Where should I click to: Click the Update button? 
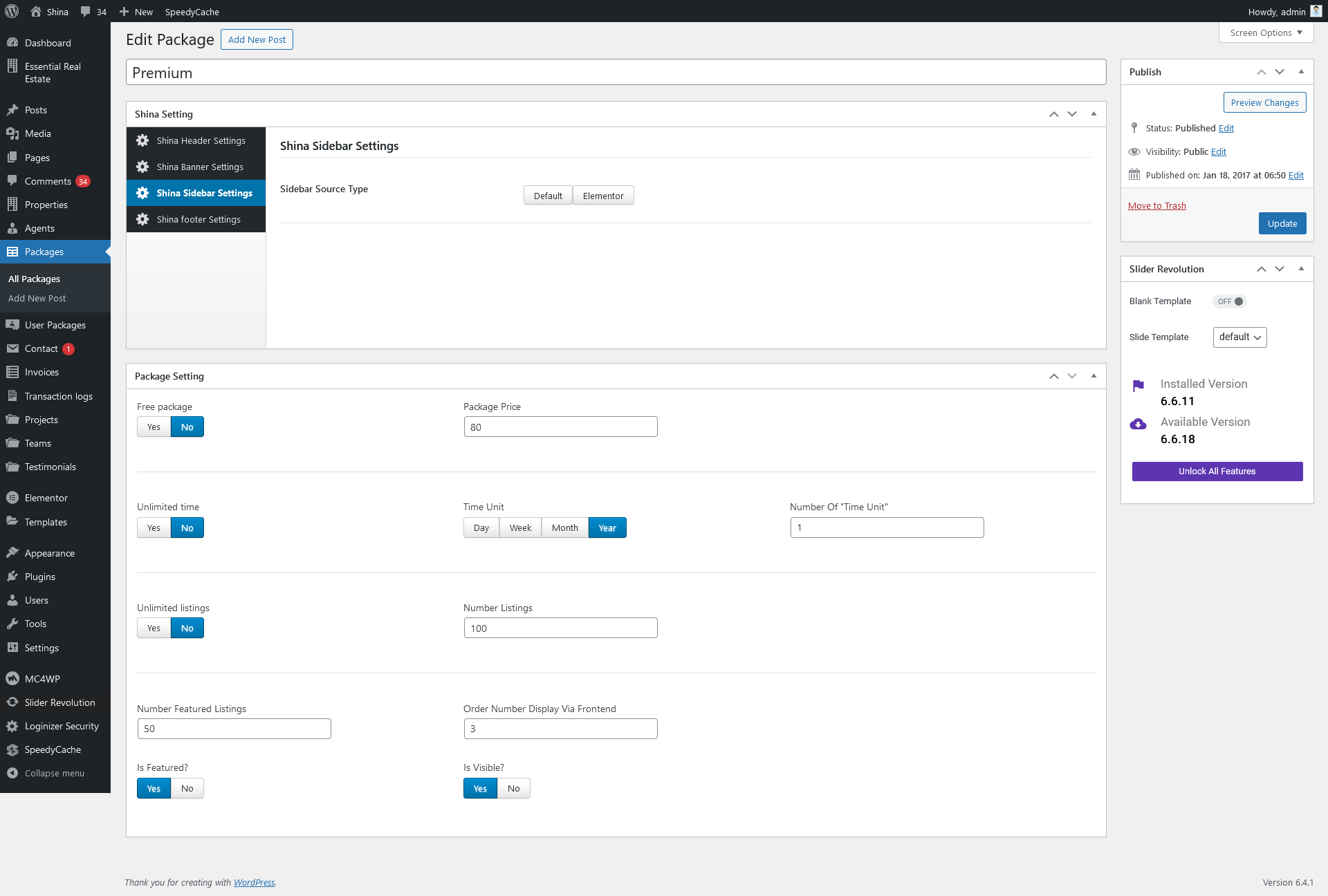tap(1282, 223)
